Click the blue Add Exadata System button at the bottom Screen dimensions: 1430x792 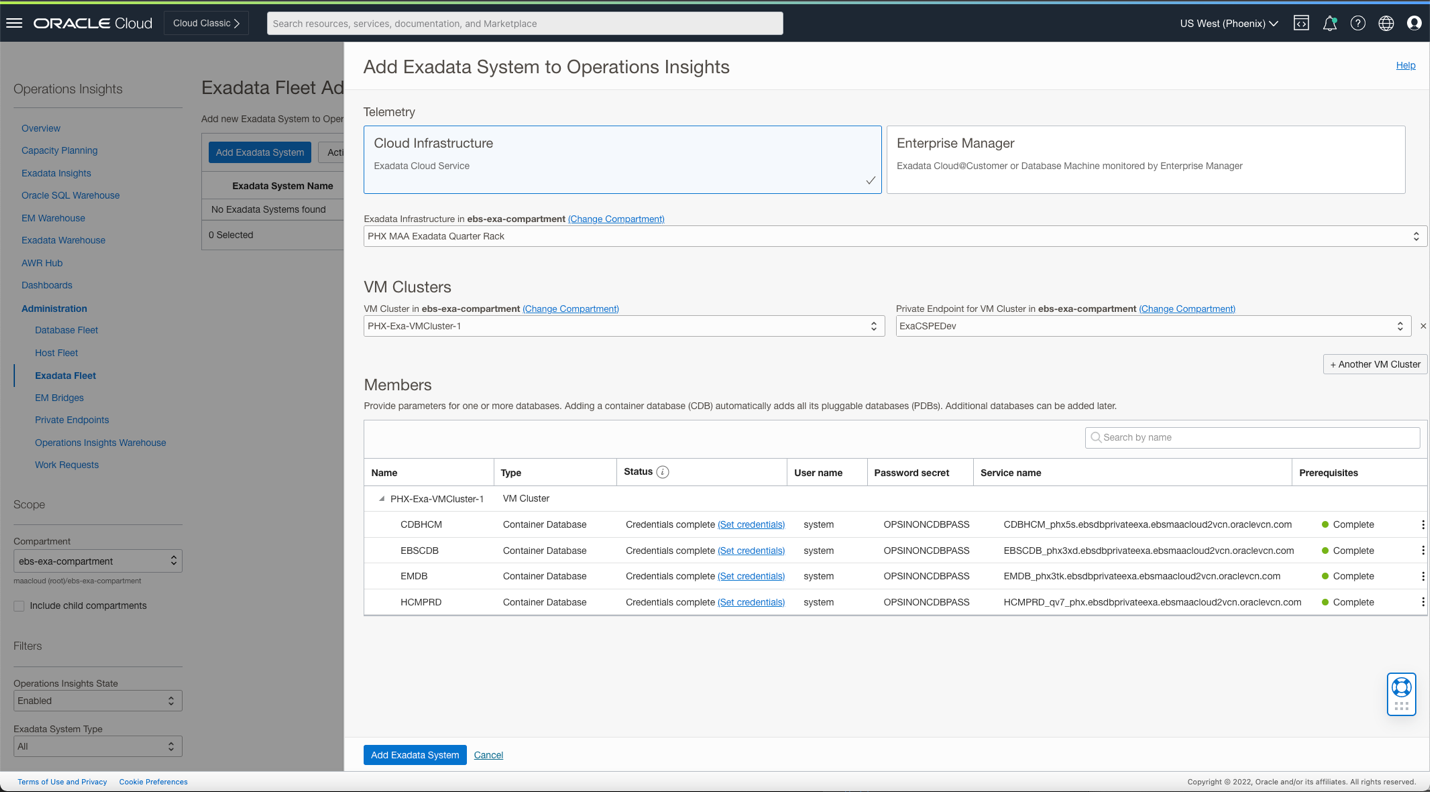coord(414,755)
